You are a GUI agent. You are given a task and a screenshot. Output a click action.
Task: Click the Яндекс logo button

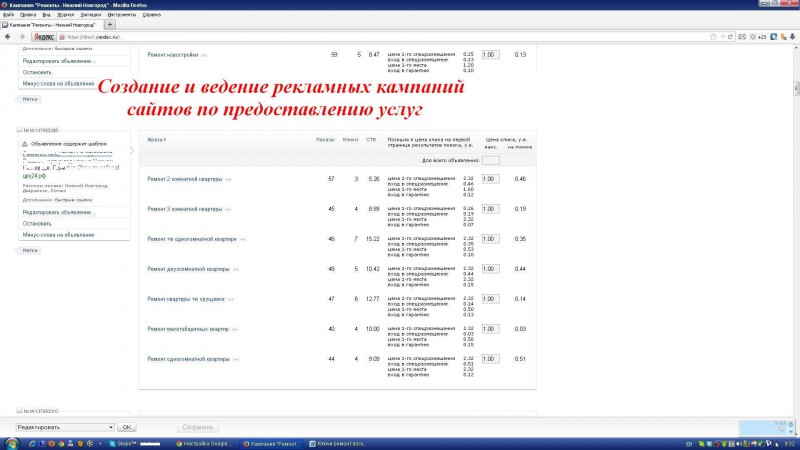(44, 37)
